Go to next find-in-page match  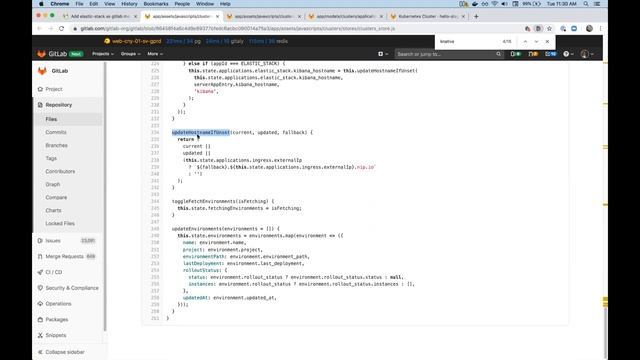coord(536,41)
